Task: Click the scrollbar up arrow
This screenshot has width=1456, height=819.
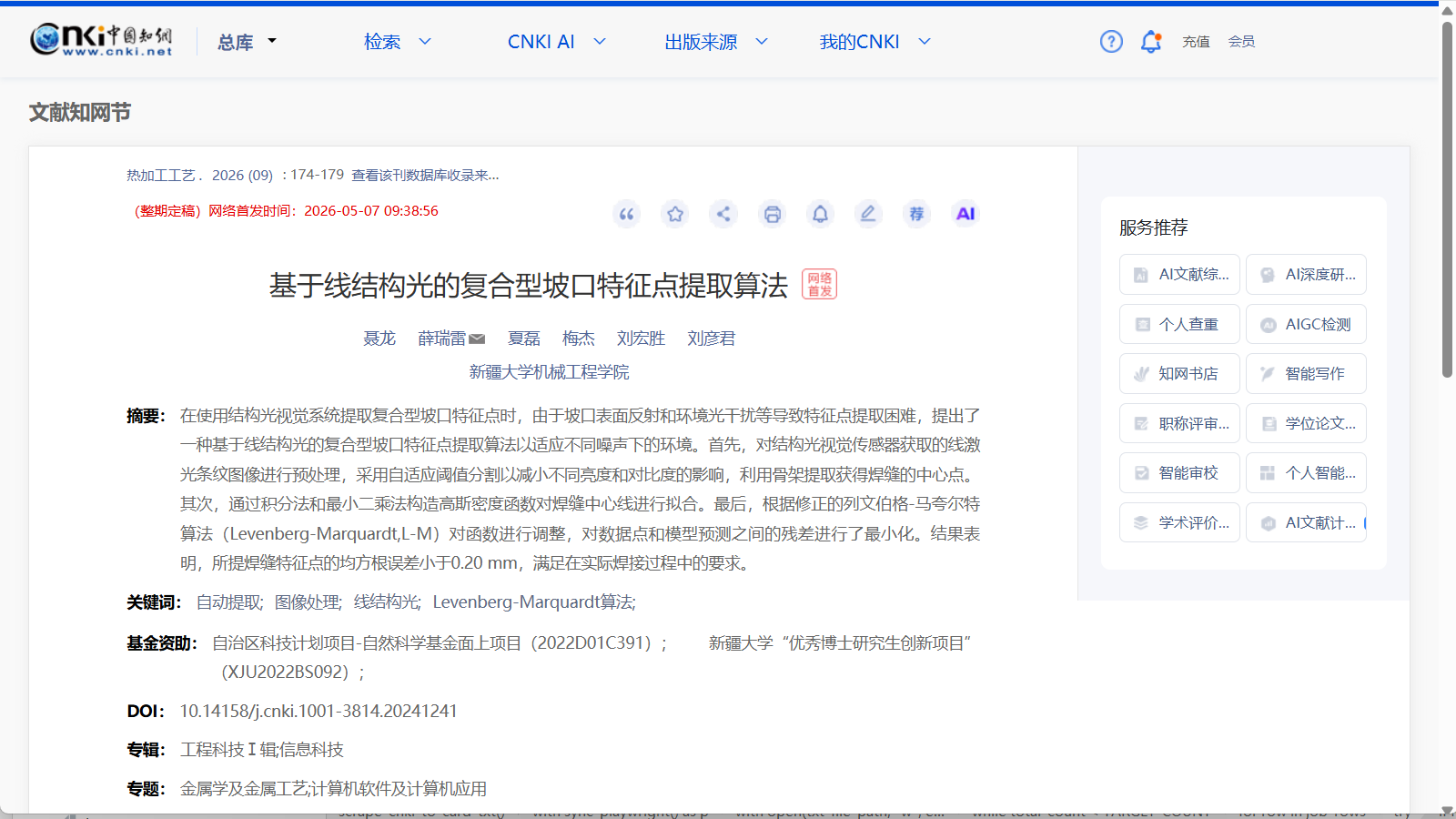Action: coord(1447,11)
